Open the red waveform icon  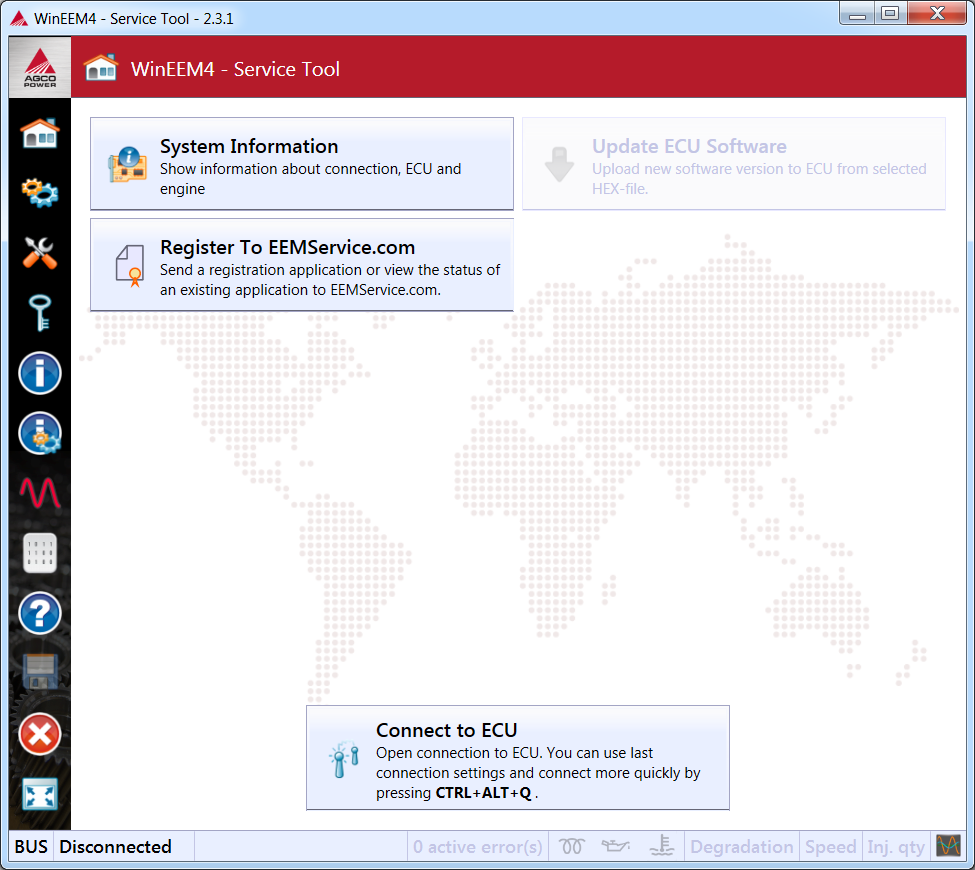click(40, 493)
